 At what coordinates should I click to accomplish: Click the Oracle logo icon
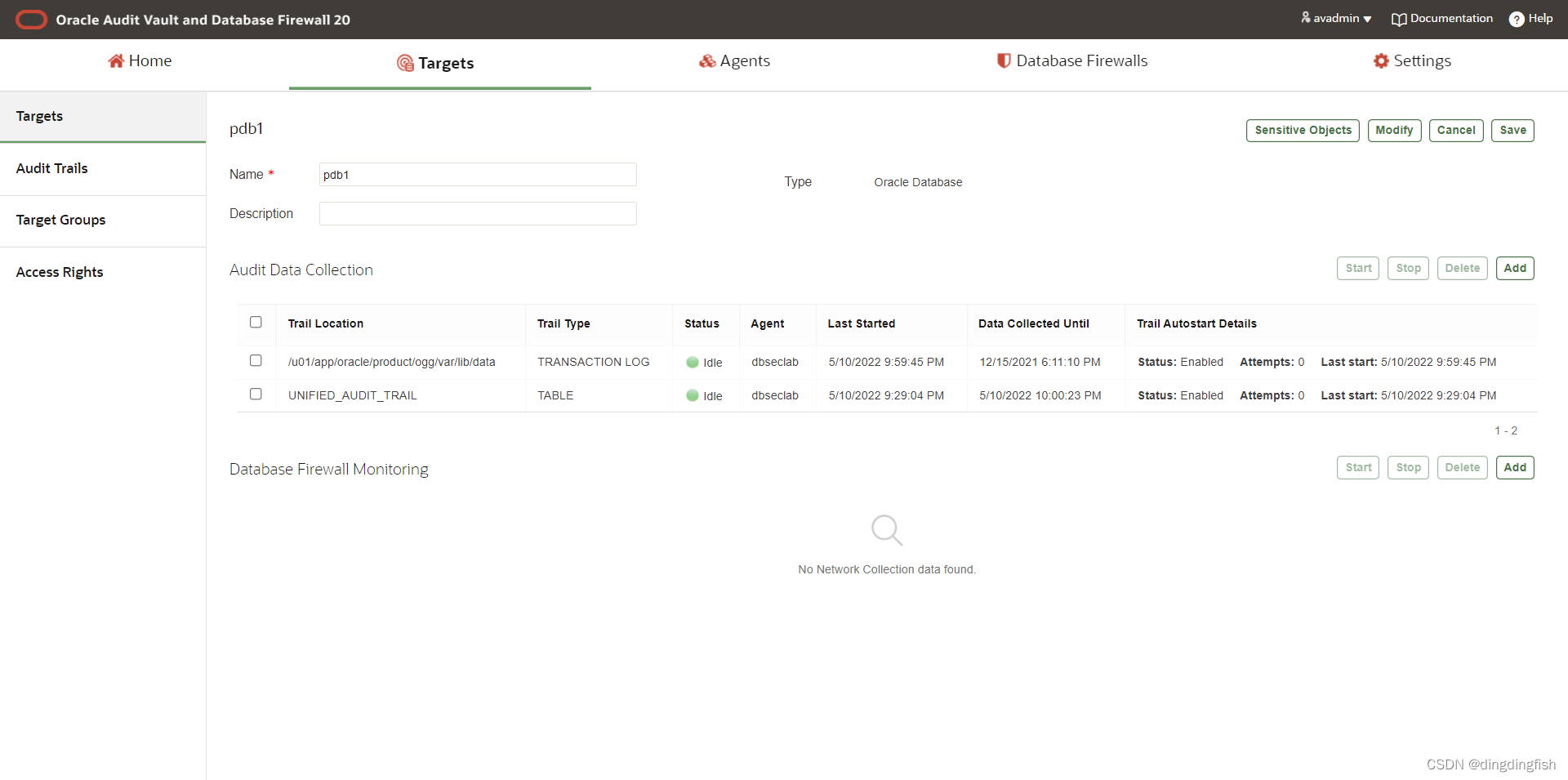[x=31, y=20]
